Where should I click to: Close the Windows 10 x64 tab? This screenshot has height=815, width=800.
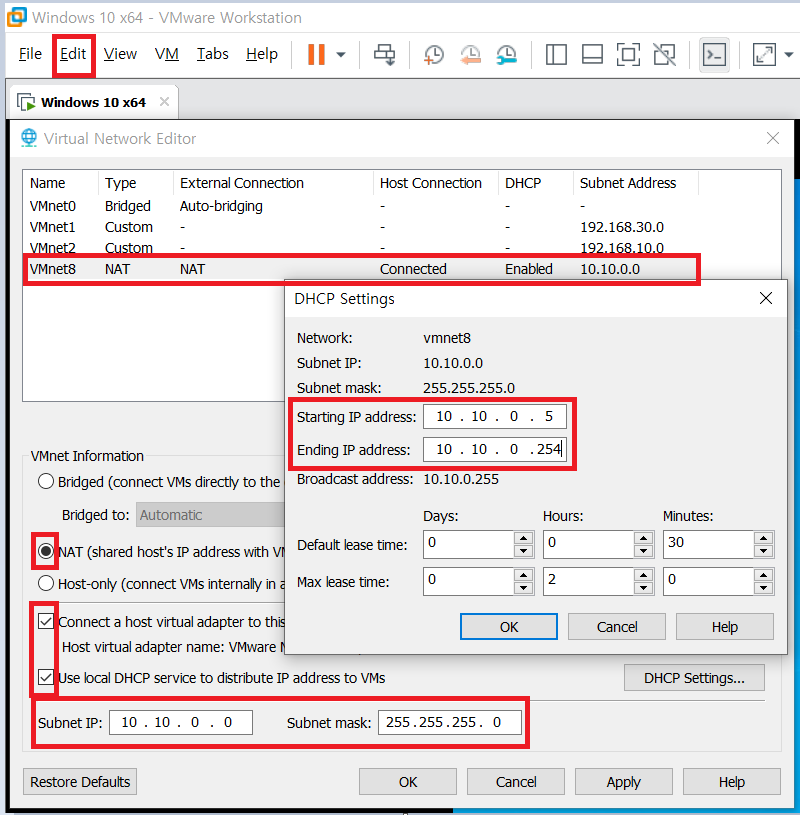tap(164, 102)
